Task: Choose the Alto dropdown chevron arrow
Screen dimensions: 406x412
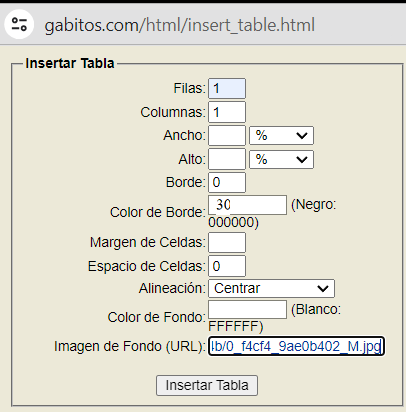Action: (302, 160)
